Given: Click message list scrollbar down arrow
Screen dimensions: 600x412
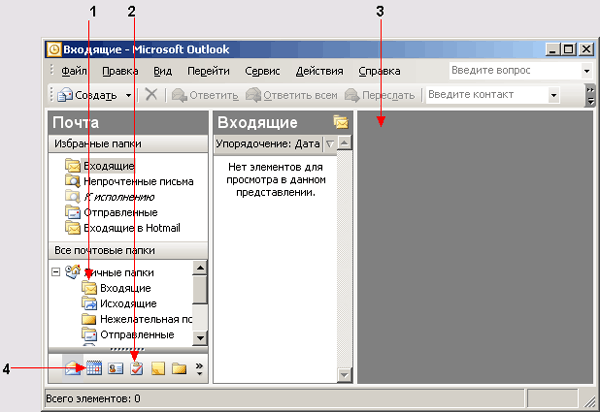Looking at the screenshot, I should (x=345, y=375).
